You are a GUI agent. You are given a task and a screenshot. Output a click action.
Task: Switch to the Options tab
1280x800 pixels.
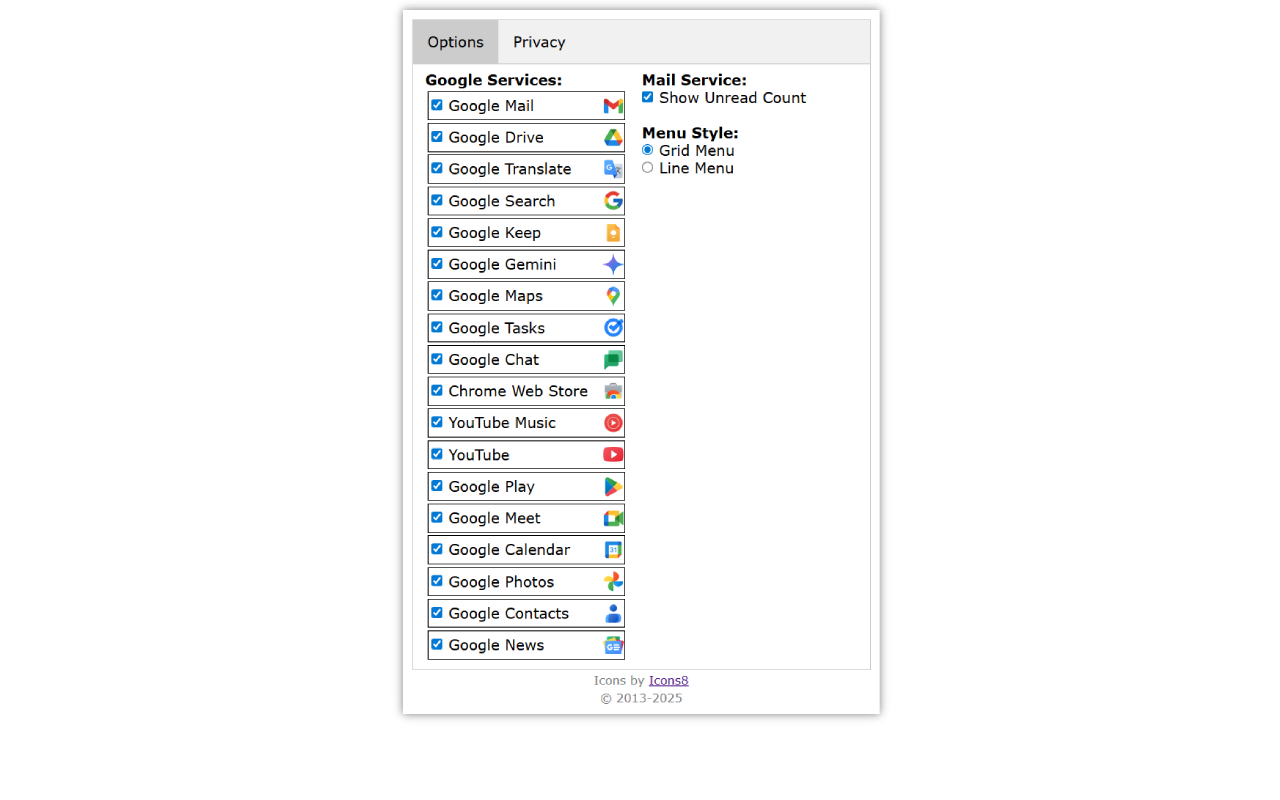tap(456, 42)
